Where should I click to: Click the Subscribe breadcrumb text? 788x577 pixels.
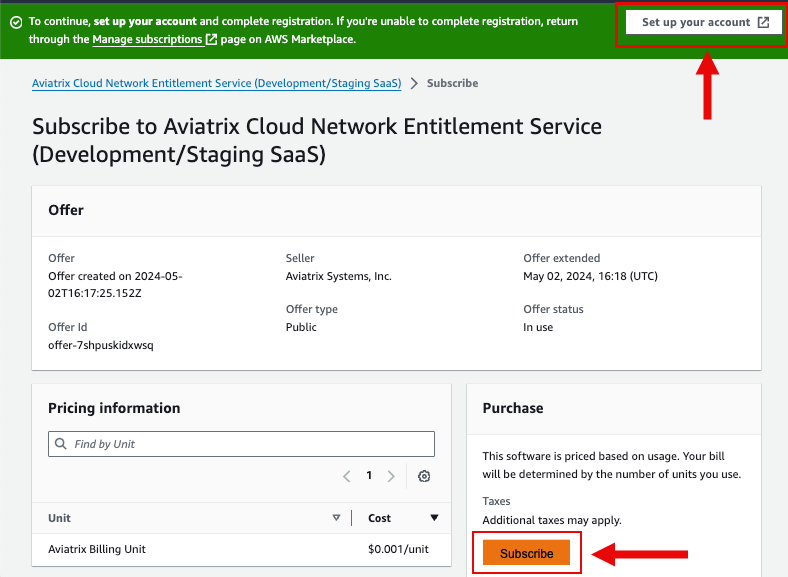(452, 83)
